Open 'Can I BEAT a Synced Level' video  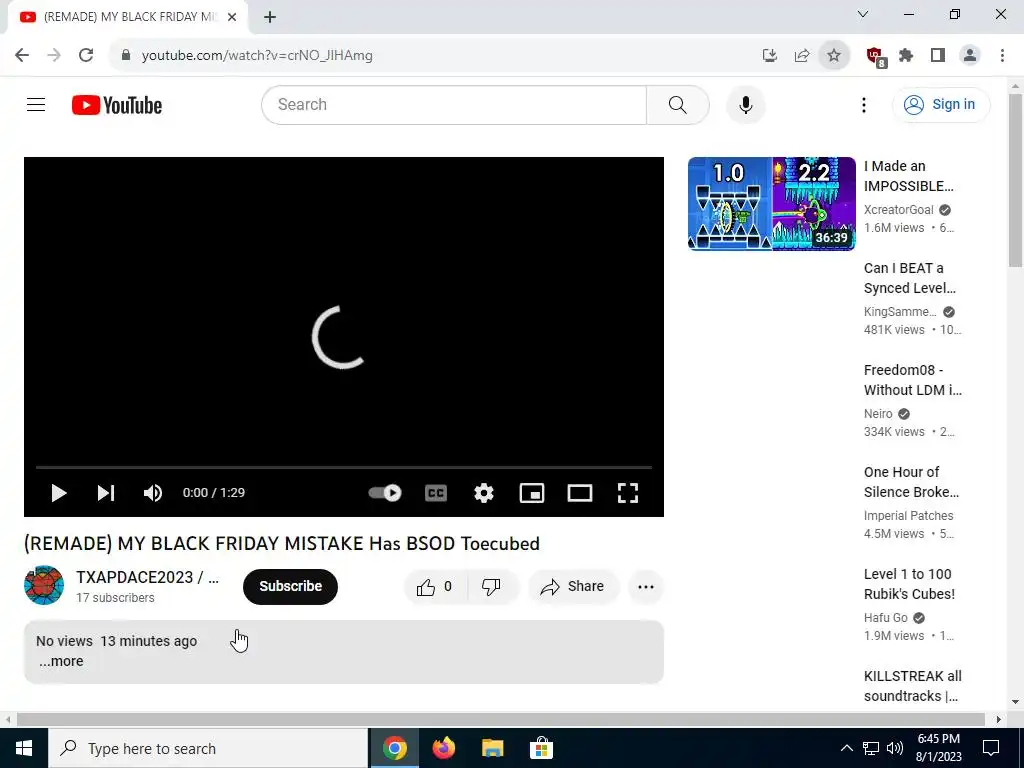tap(910, 278)
